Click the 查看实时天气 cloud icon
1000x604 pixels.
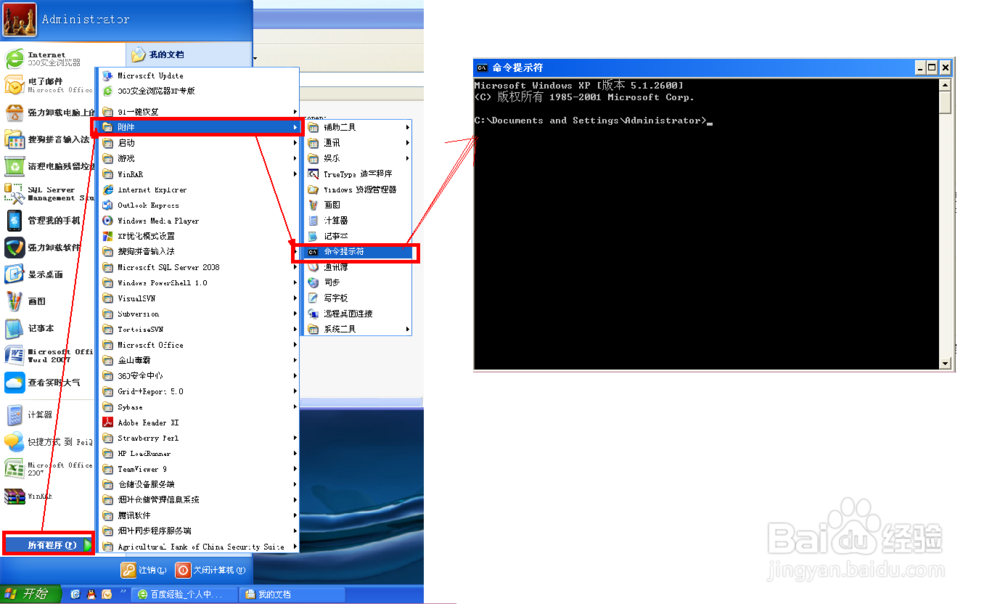tap(14, 383)
